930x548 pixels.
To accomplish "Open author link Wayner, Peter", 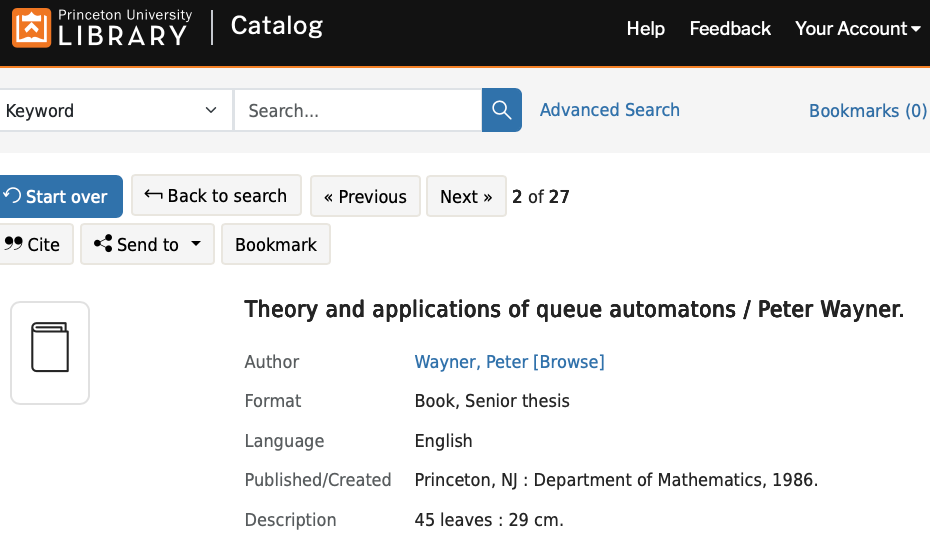I will tap(471, 362).
